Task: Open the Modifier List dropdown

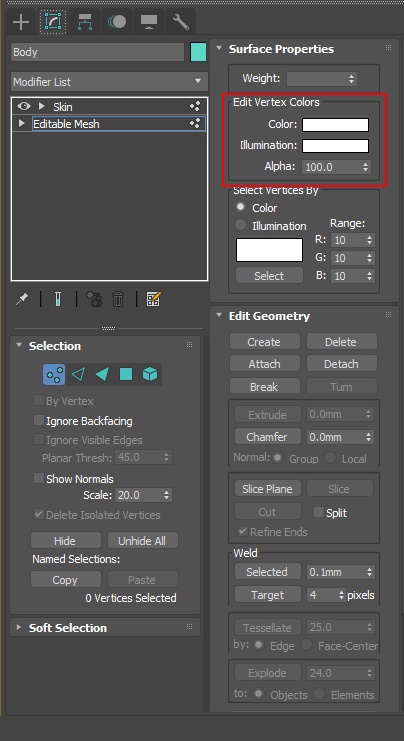Action: point(109,82)
